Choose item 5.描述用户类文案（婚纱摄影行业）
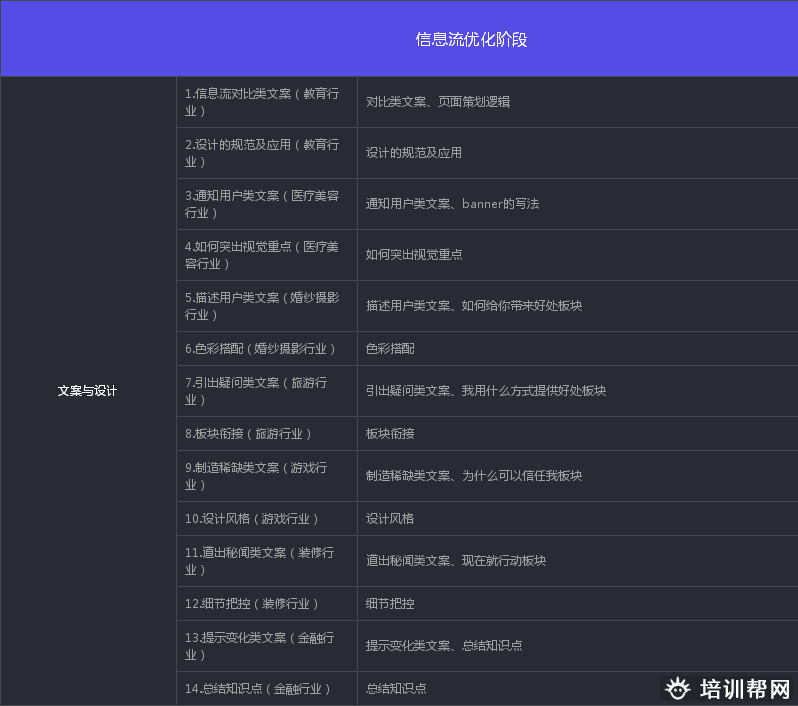This screenshot has width=798, height=706. point(262,306)
